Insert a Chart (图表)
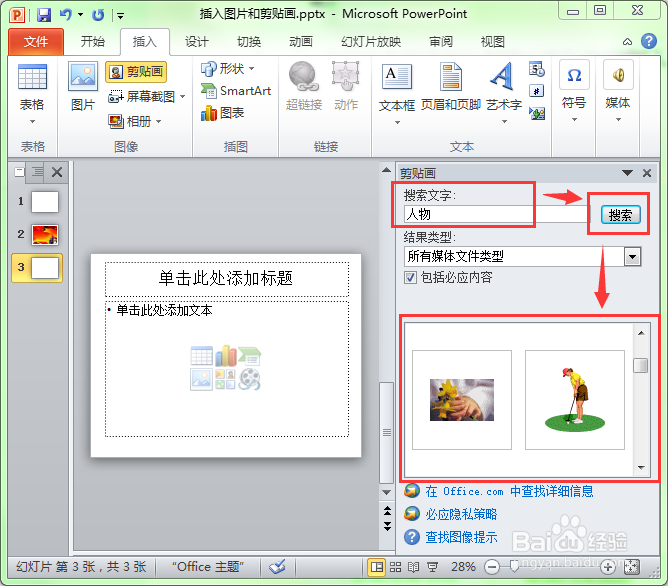The width and height of the screenshot is (668, 586). [x=222, y=113]
